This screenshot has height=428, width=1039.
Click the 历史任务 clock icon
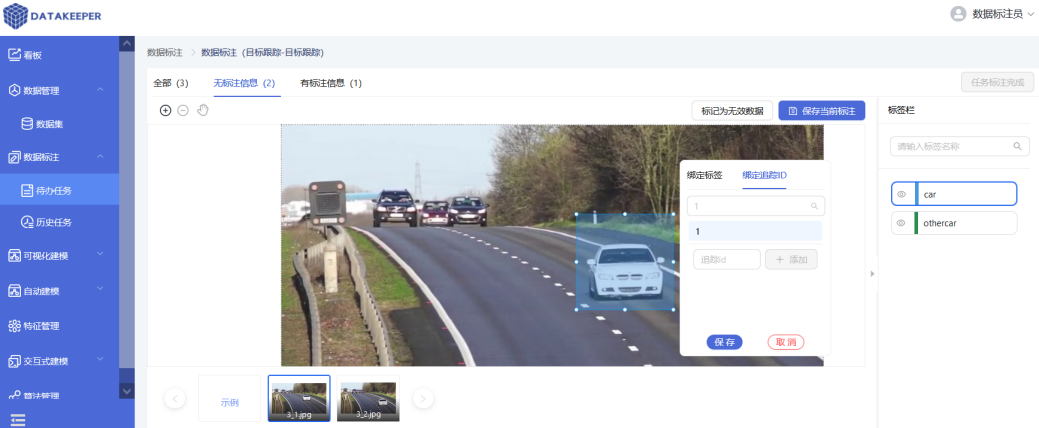[x=27, y=223]
